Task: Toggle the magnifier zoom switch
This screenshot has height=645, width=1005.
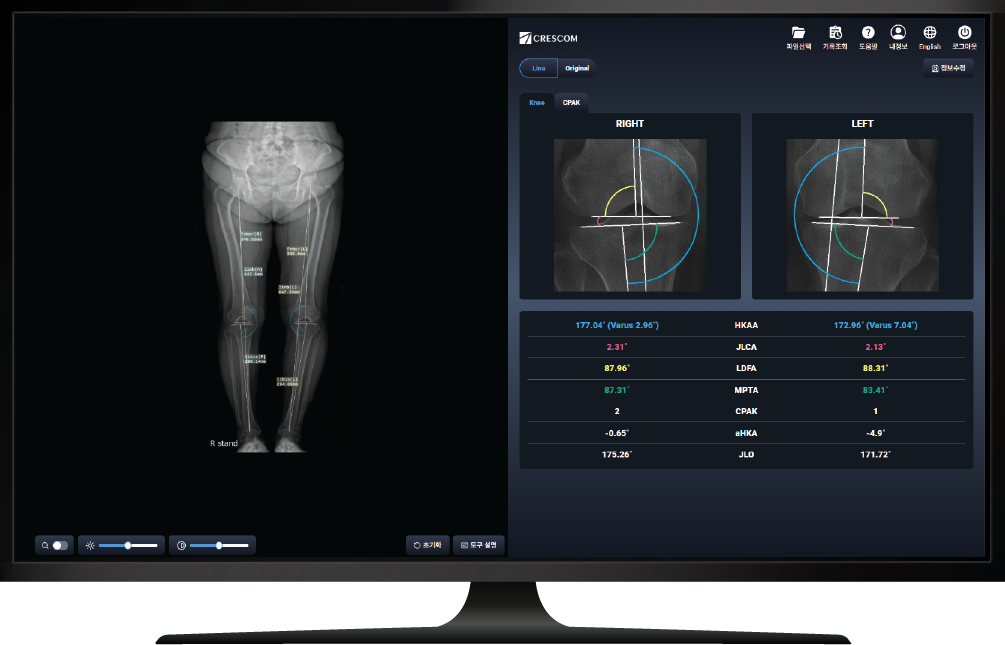Action: 60,545
